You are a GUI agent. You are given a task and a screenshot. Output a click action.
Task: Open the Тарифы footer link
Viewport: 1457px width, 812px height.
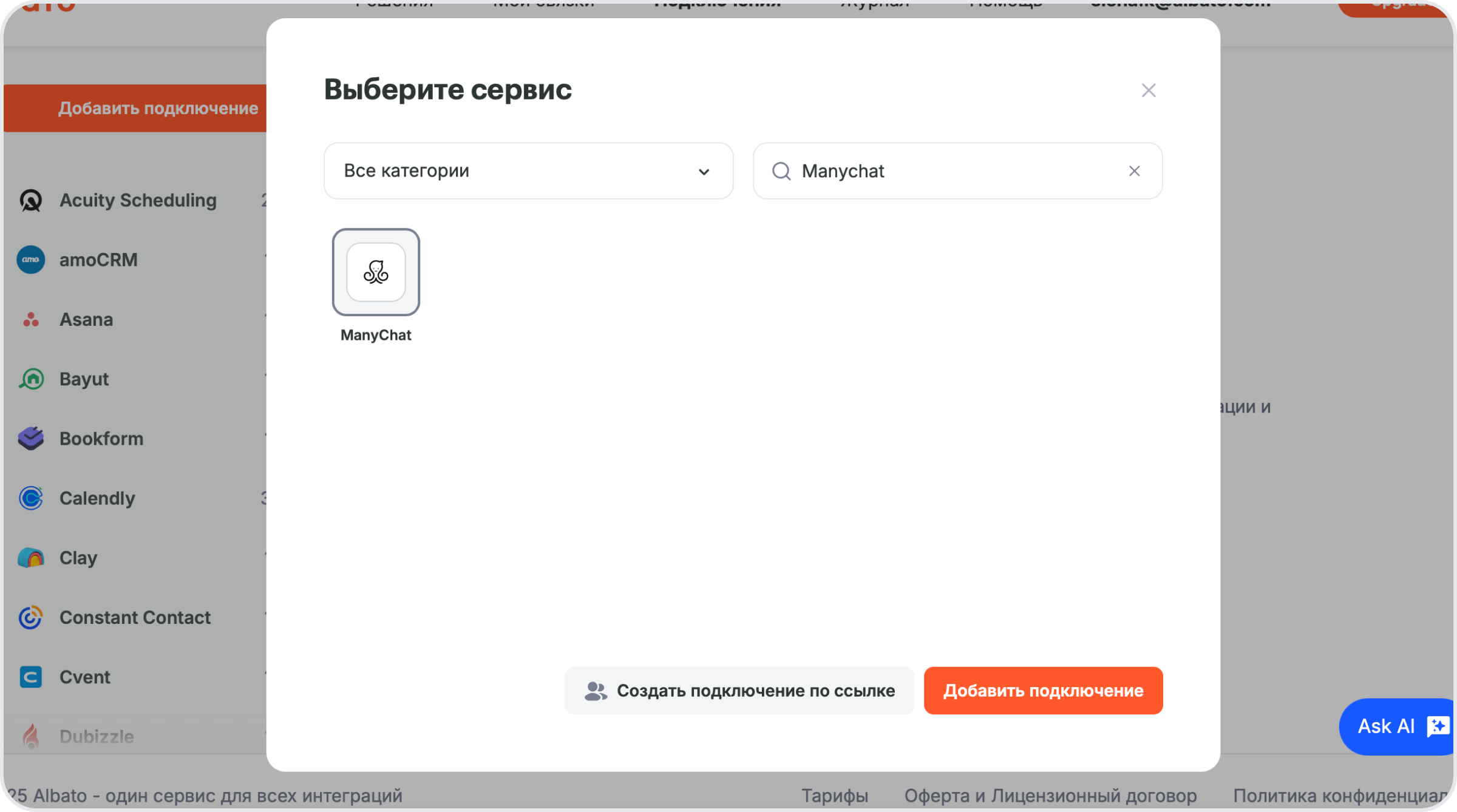pos(834,796)
